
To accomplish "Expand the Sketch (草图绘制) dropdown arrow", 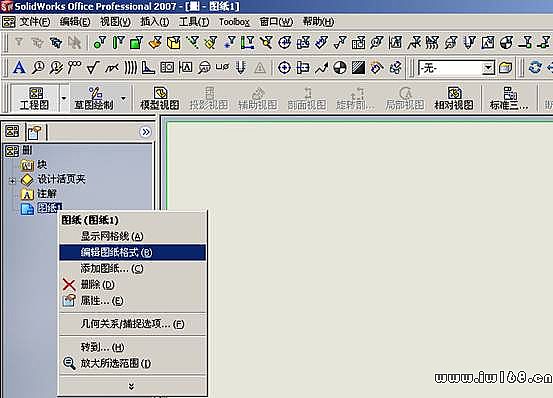I will coord(123,98).
